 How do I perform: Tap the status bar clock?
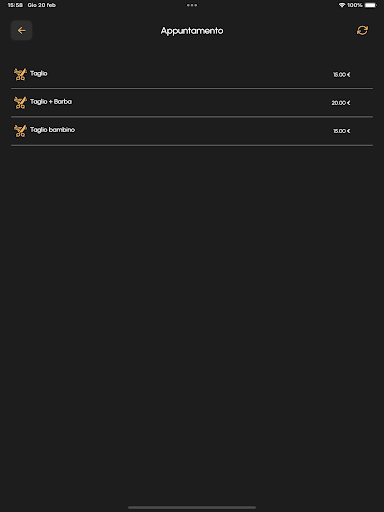(x=15, y=5)
